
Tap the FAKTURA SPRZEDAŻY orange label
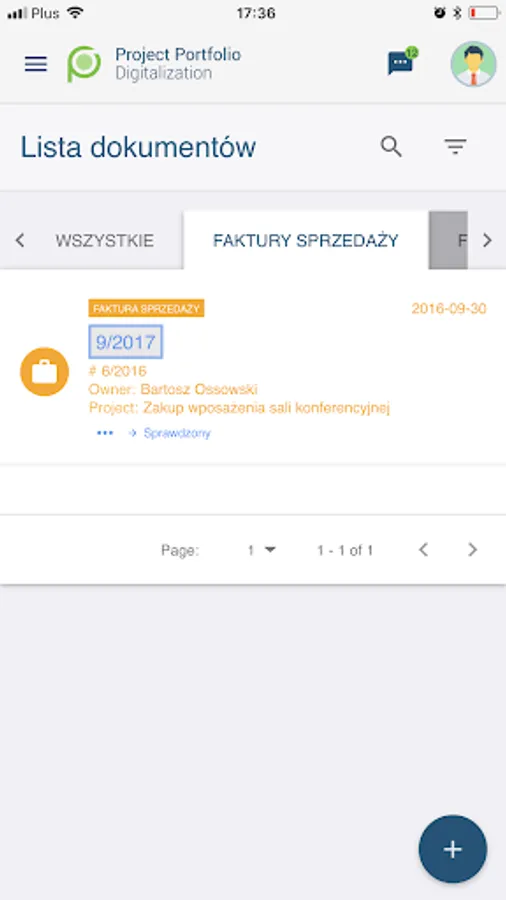[x=146, y=308]
